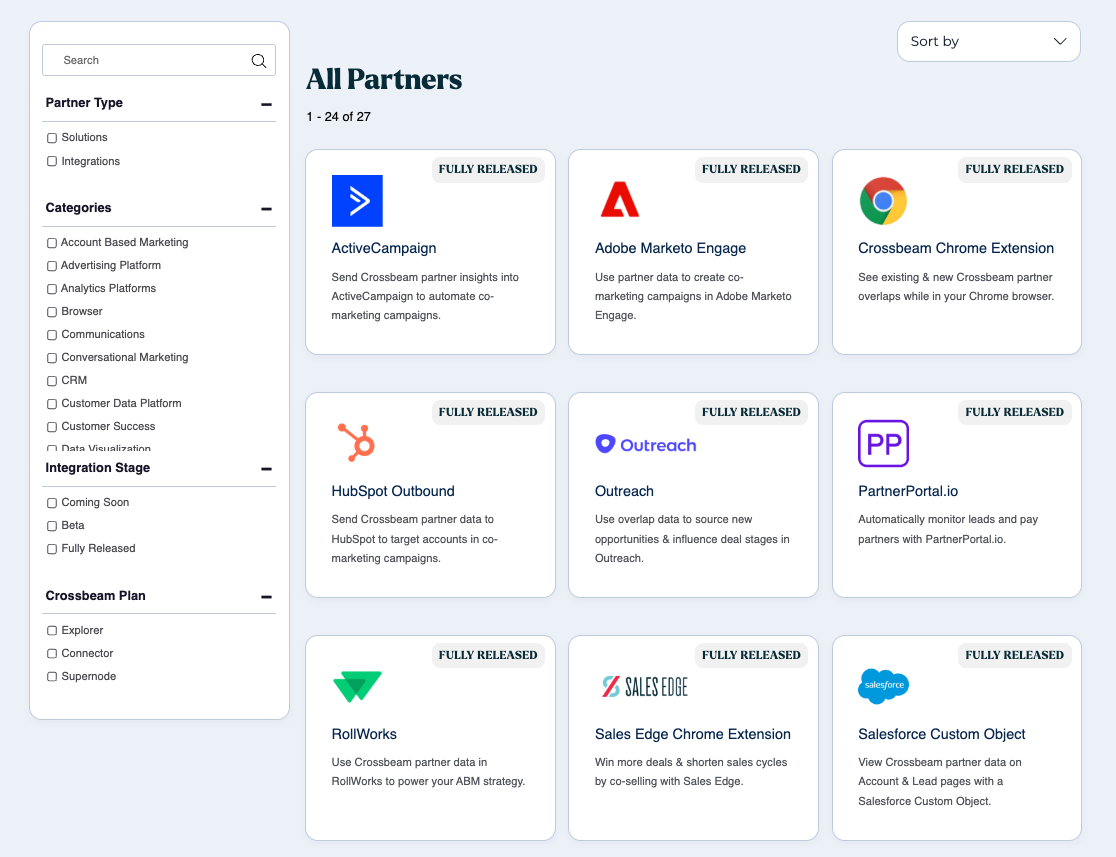1116x857 pixels.
Task: Open the Outreach logo
Action: click(646, 444)
